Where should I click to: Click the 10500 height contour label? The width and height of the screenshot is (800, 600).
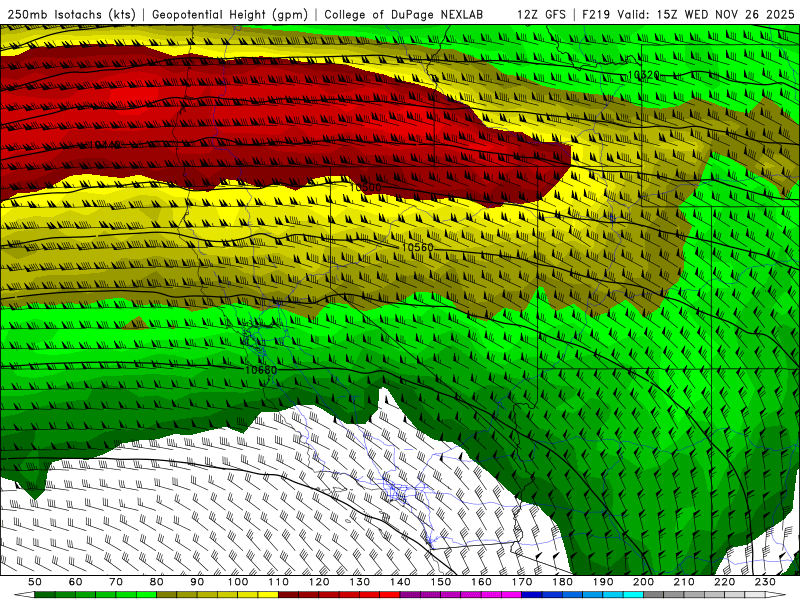click(365, 187)
